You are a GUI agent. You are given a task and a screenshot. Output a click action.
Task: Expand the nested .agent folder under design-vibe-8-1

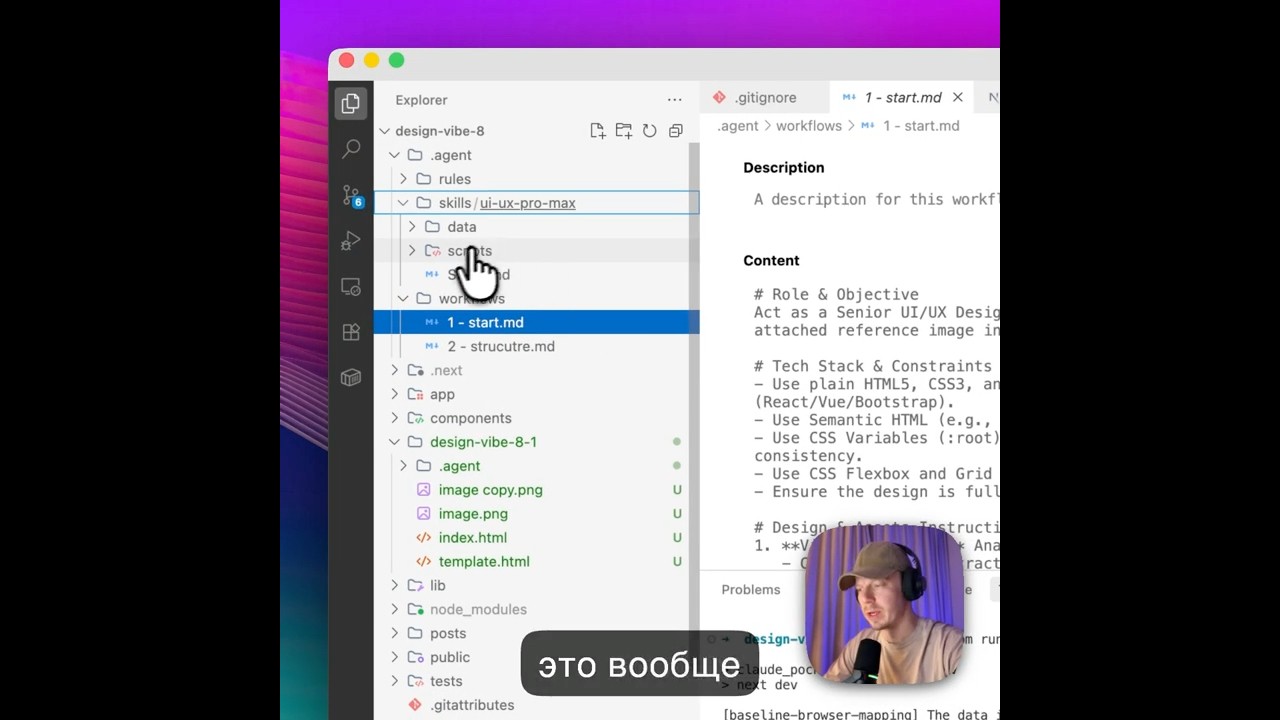click(403, 466)
